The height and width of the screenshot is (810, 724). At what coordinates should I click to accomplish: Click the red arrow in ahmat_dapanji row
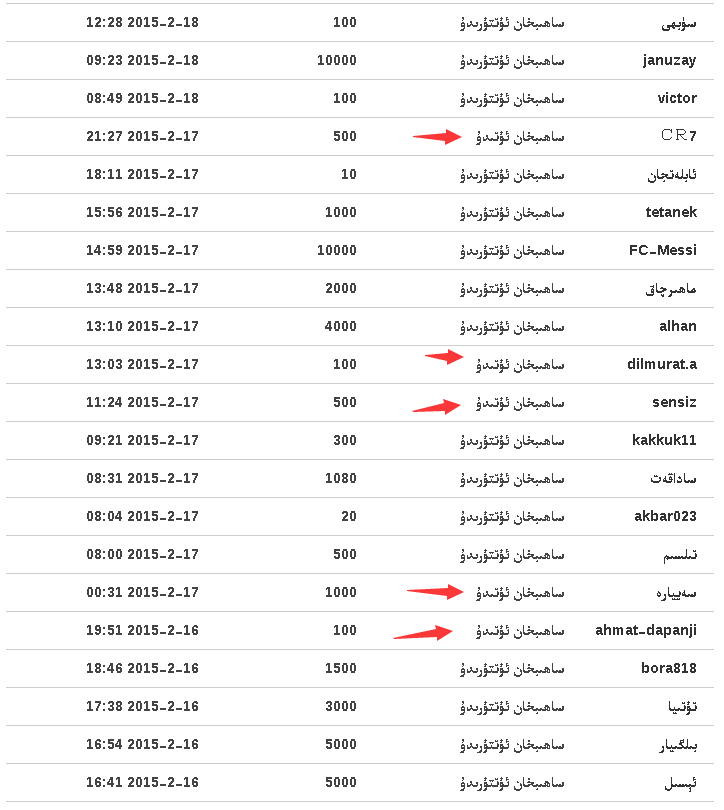pos(423,633)
